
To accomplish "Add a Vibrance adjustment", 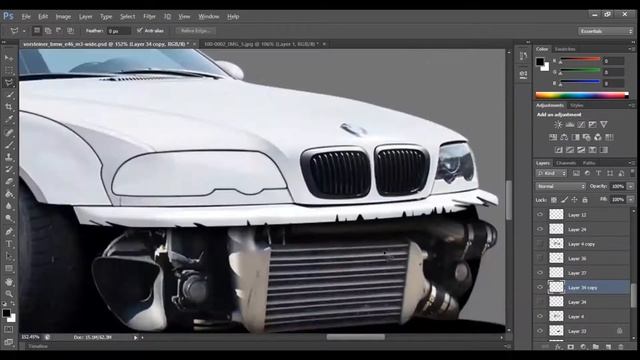I will (x=603, y=124).
